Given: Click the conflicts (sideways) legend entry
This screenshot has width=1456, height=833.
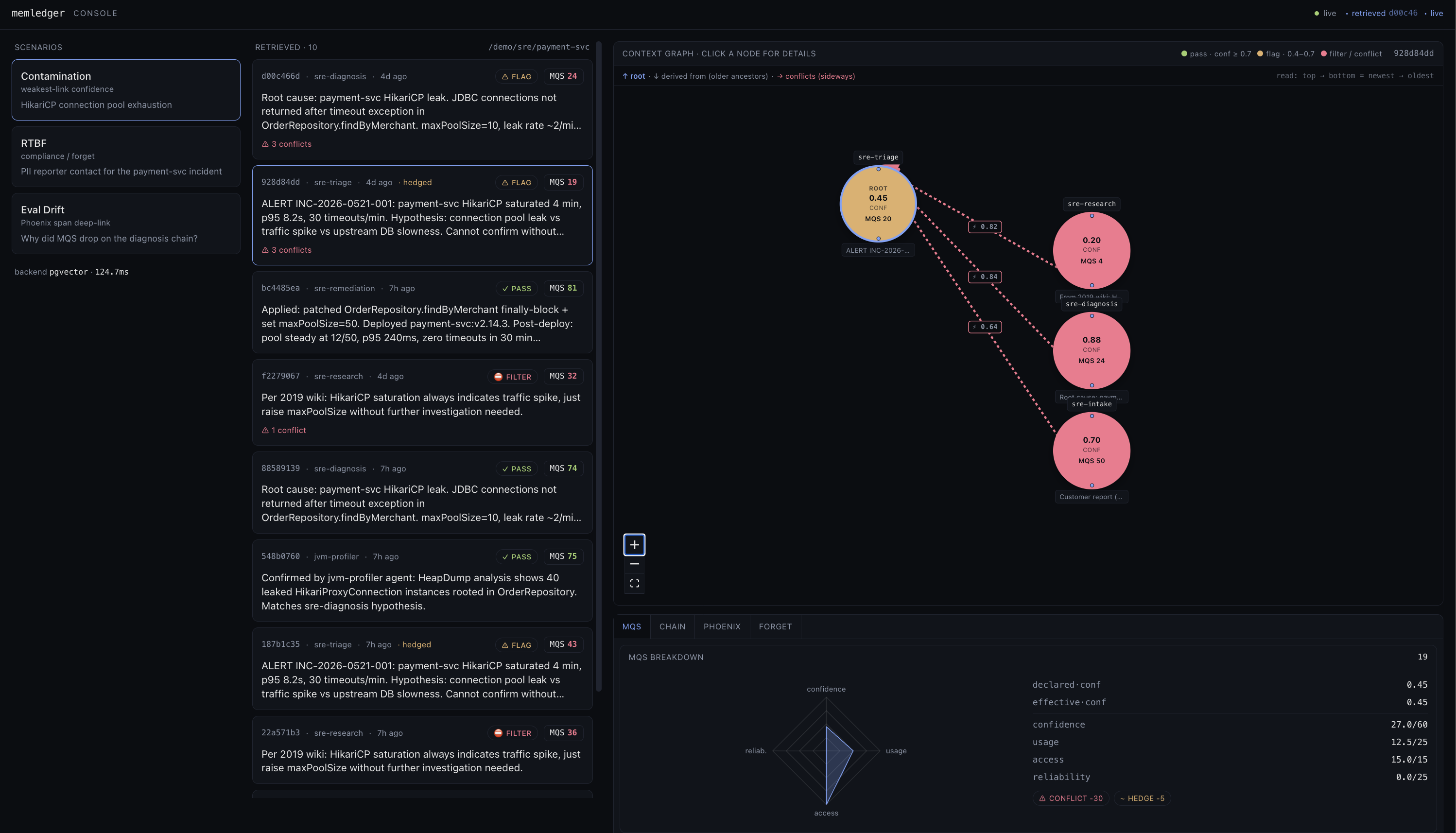Looking at the screenshot, I should (816, 76).
